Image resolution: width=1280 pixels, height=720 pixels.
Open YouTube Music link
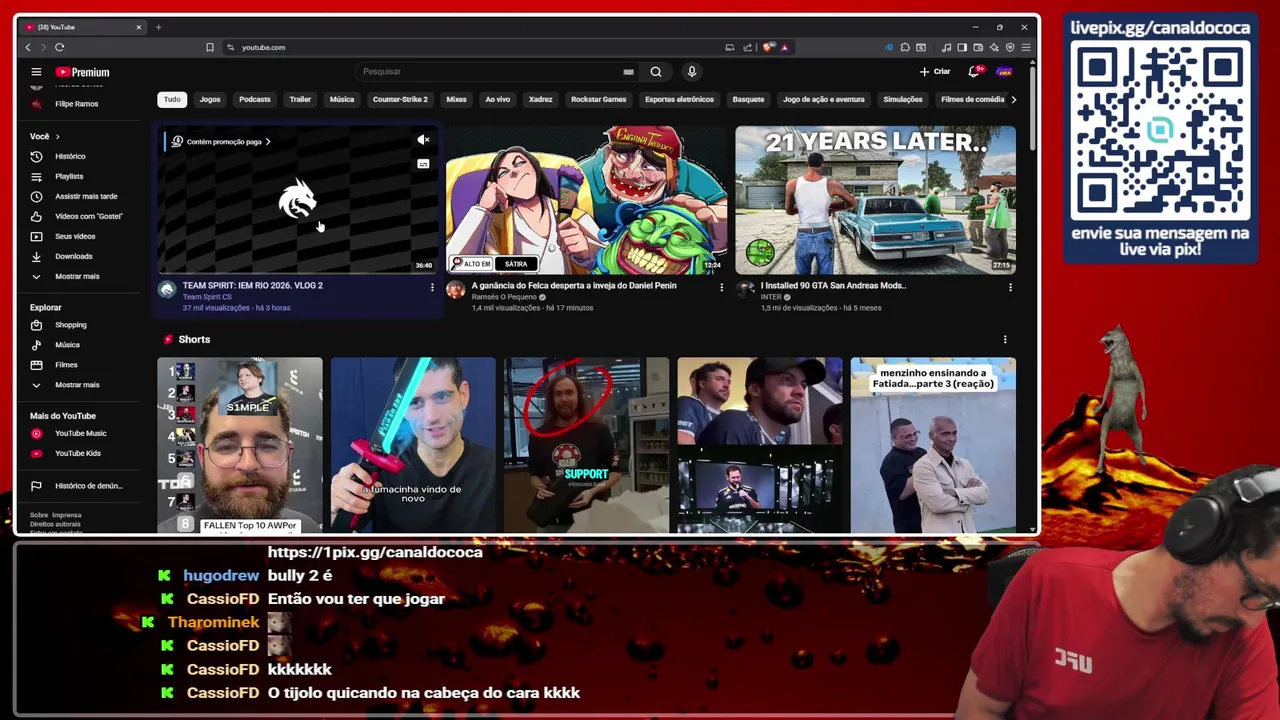(x=80, y=433)
